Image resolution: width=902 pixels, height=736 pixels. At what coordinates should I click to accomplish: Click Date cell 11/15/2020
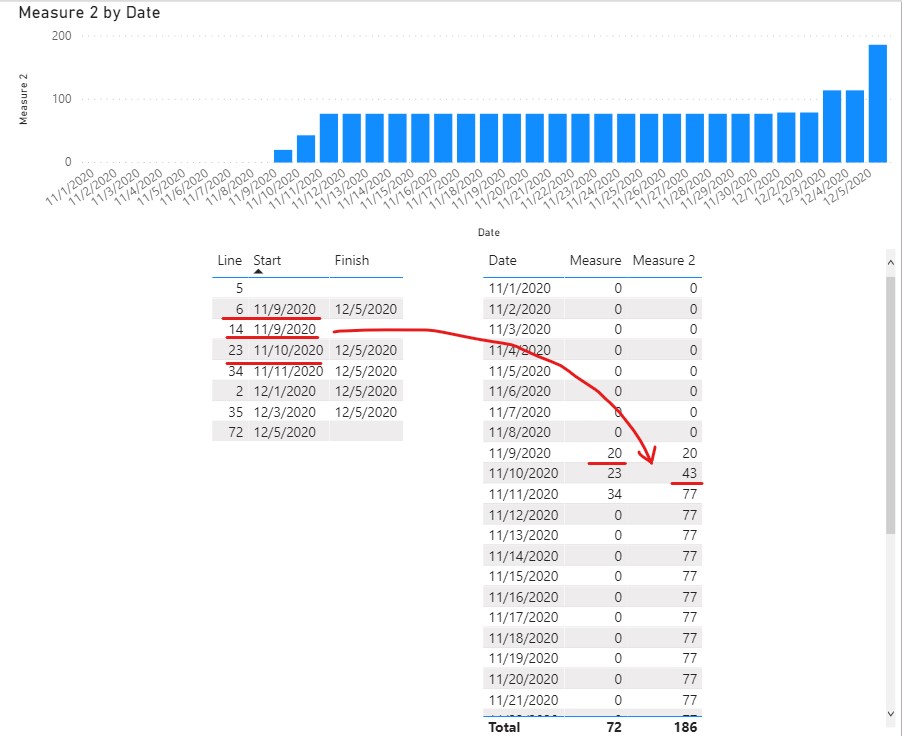(x=523, y=576)
